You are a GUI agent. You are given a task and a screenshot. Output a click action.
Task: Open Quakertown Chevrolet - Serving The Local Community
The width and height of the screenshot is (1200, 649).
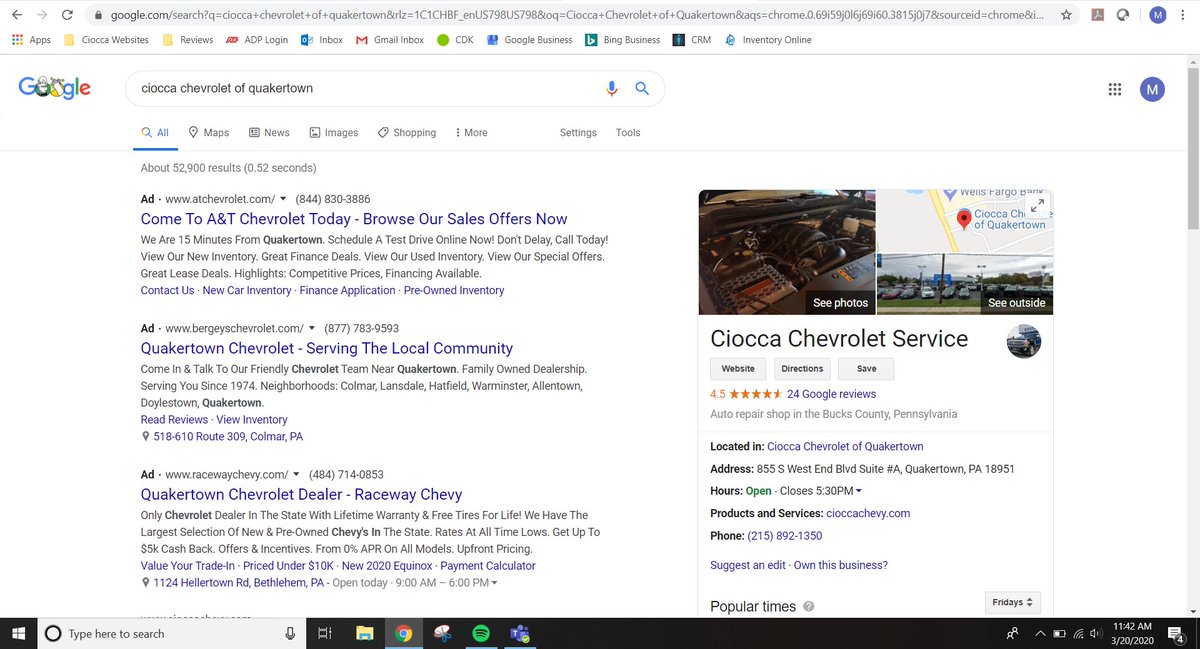pos(327,348)
